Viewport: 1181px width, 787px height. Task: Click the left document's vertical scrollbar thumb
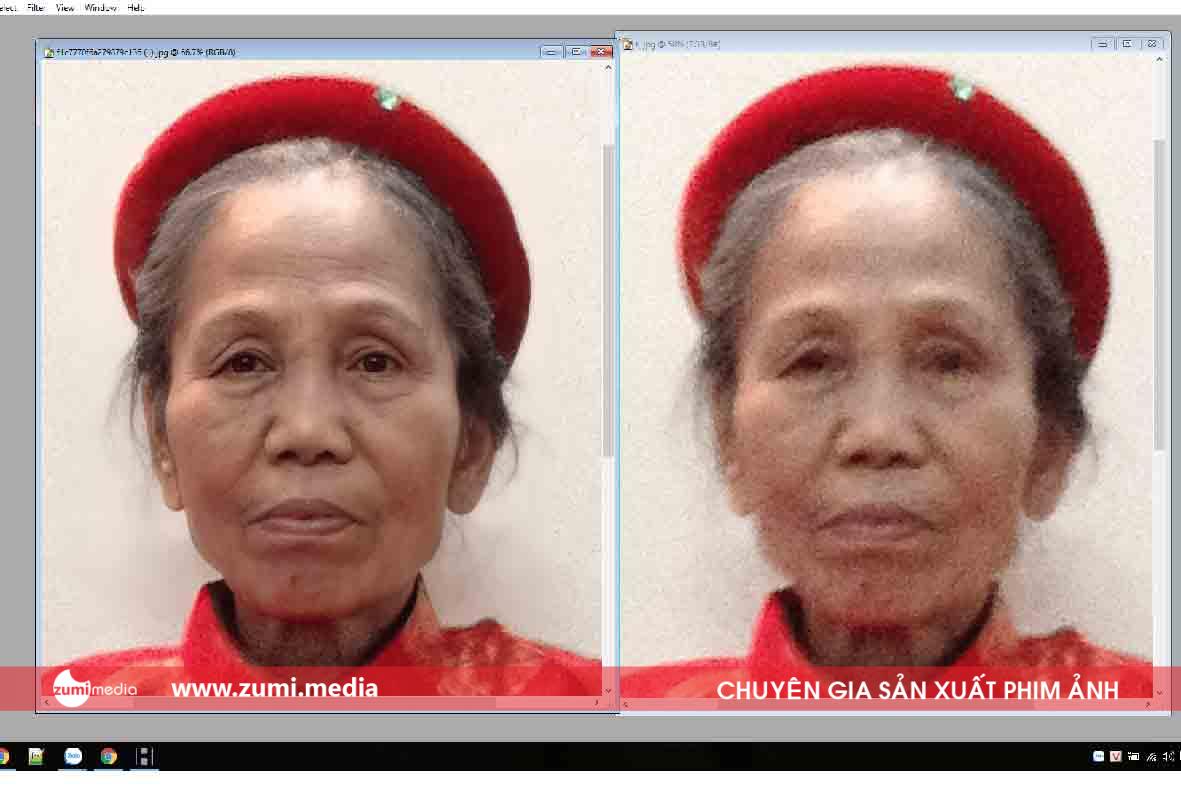(608, 300)
